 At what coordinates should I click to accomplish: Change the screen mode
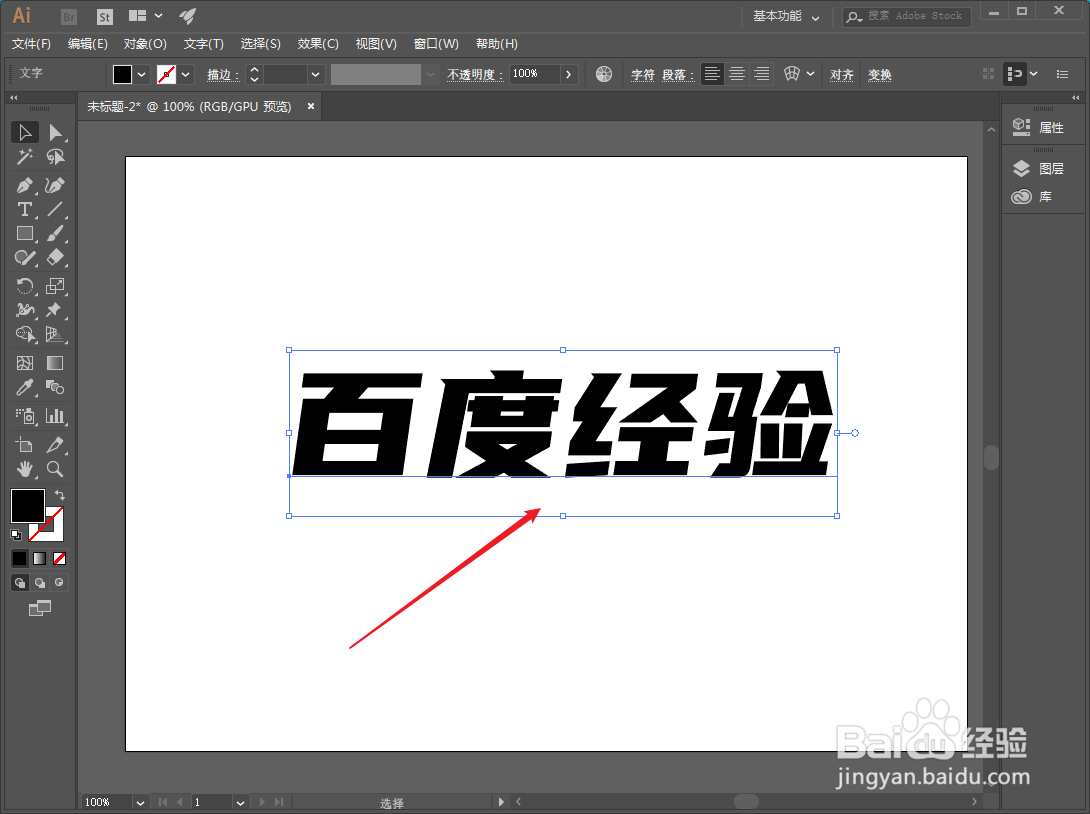pyautogui.click(x=40, y=608)
